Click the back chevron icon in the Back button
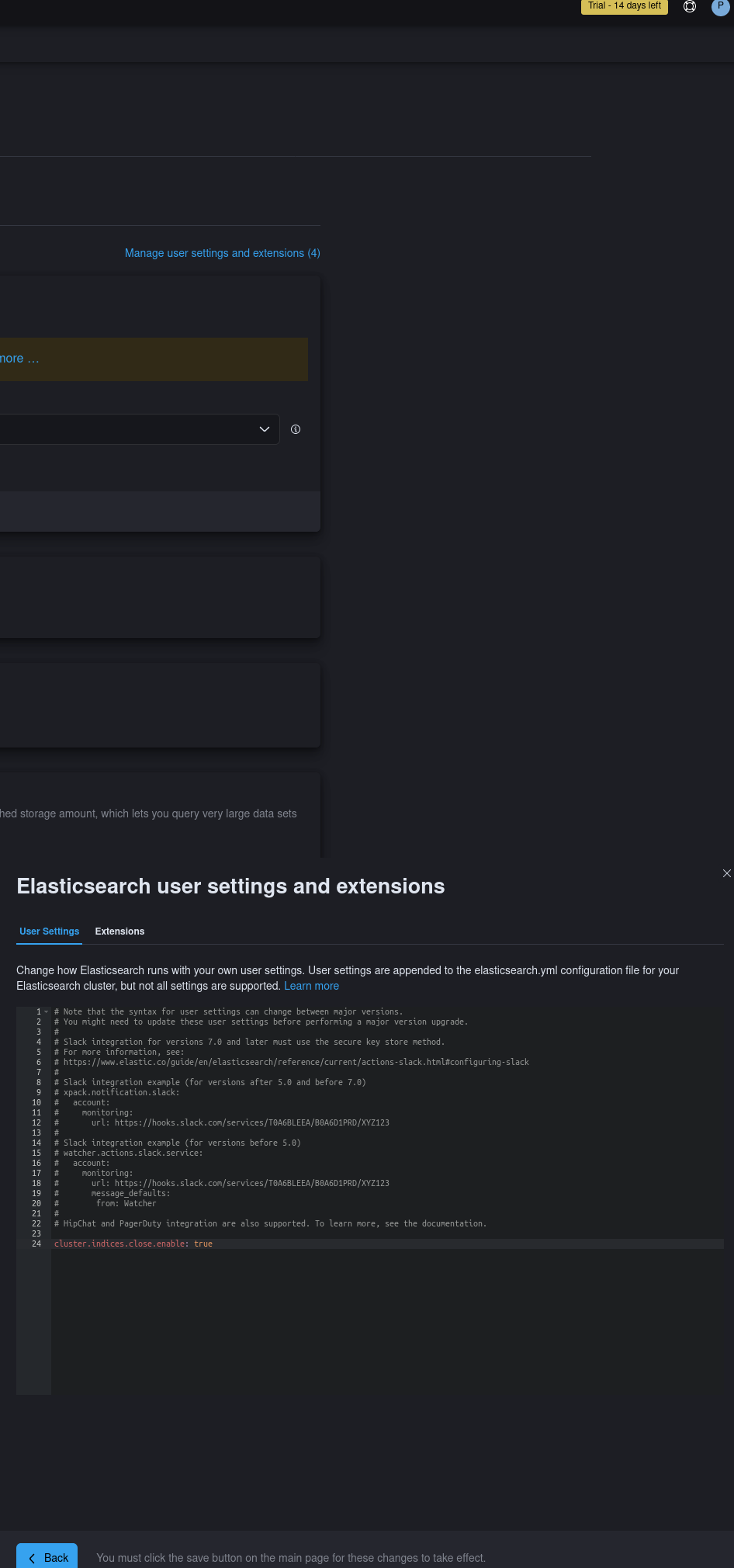This screenshot has height=1568, width=734. click(32, 1558)
